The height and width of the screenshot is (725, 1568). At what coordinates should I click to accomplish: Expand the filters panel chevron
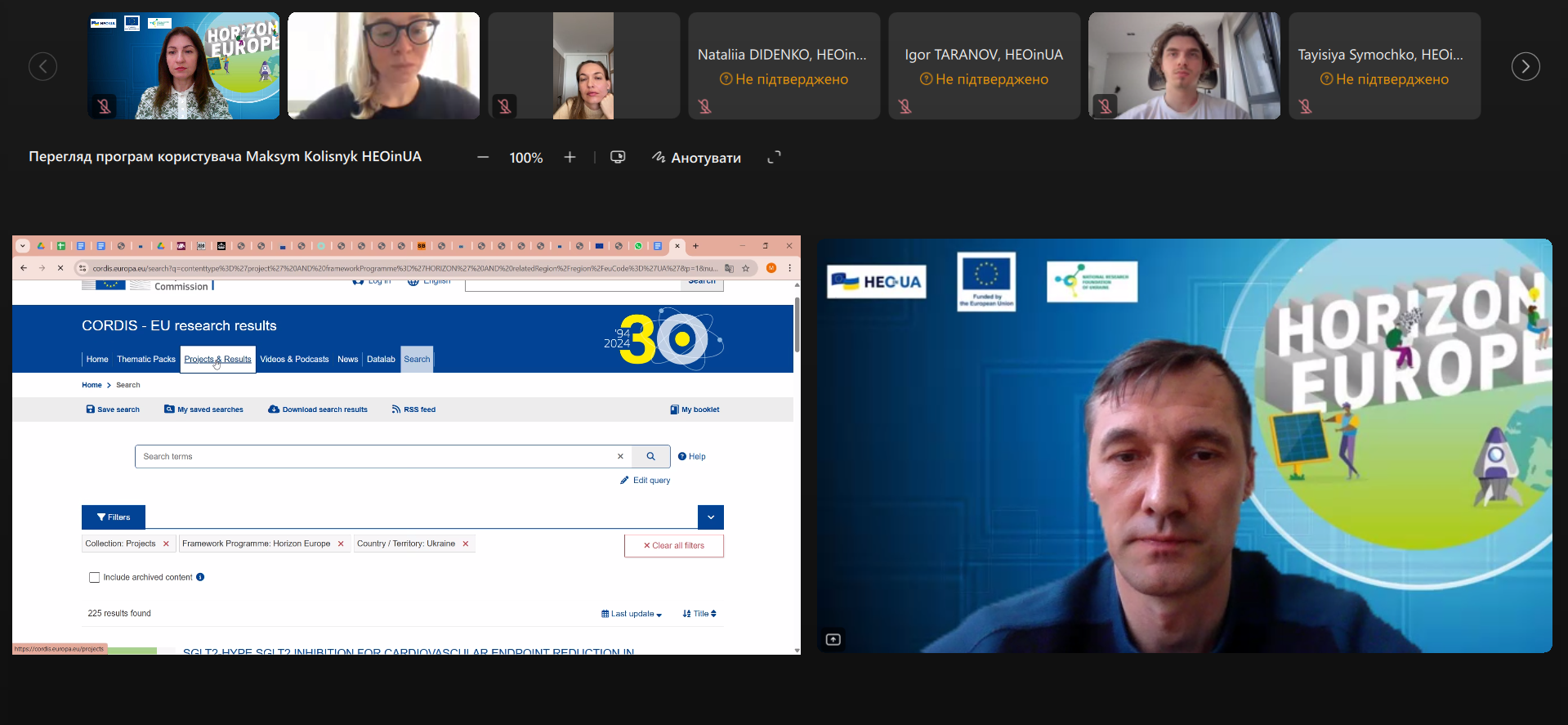tap(711, 517)
